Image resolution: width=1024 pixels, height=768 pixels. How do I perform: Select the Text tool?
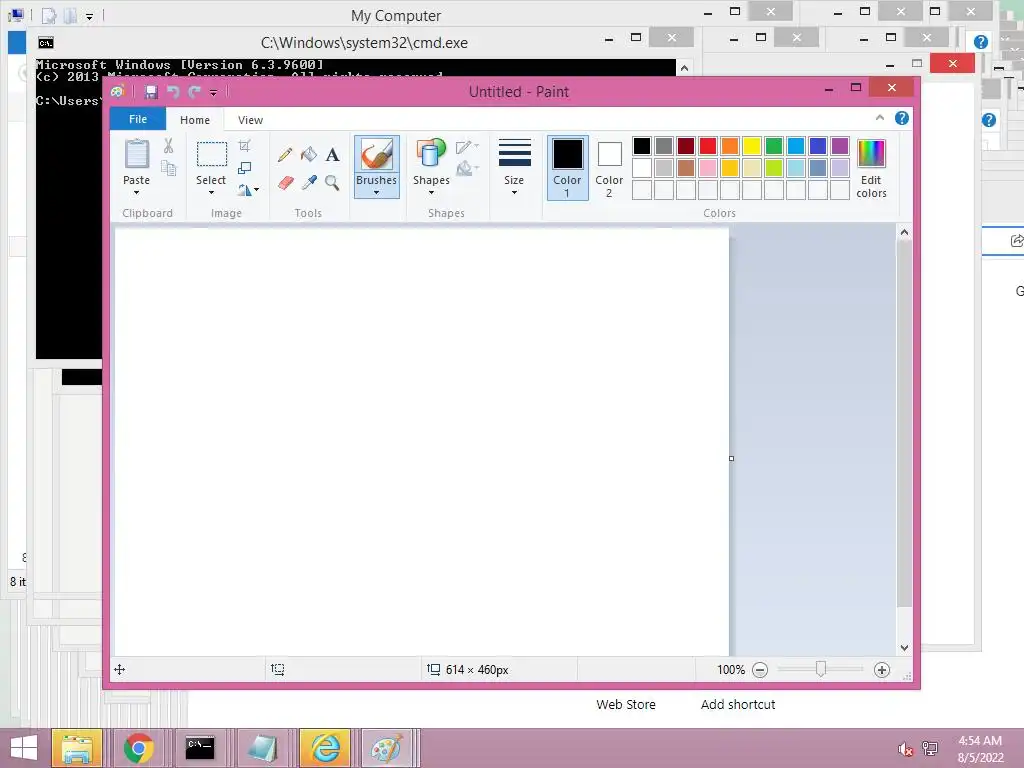tap(332, 155)
